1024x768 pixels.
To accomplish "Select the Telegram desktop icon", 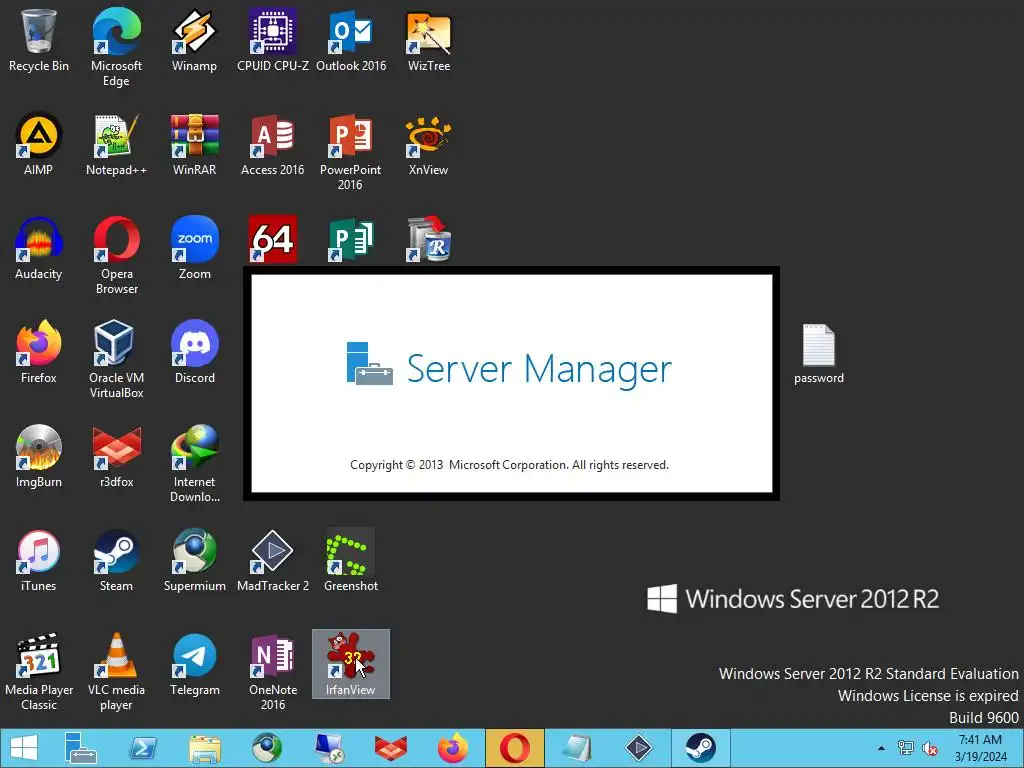I will pos(195,665).
